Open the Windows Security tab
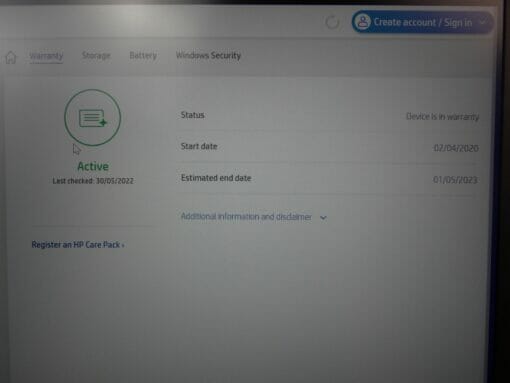Viewport: 510px width, 383px height. pos(208,56)
